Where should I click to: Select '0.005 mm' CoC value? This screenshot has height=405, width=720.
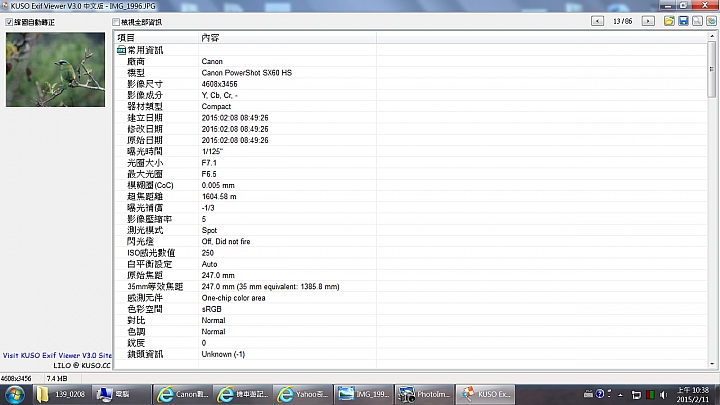pos(218,185)
